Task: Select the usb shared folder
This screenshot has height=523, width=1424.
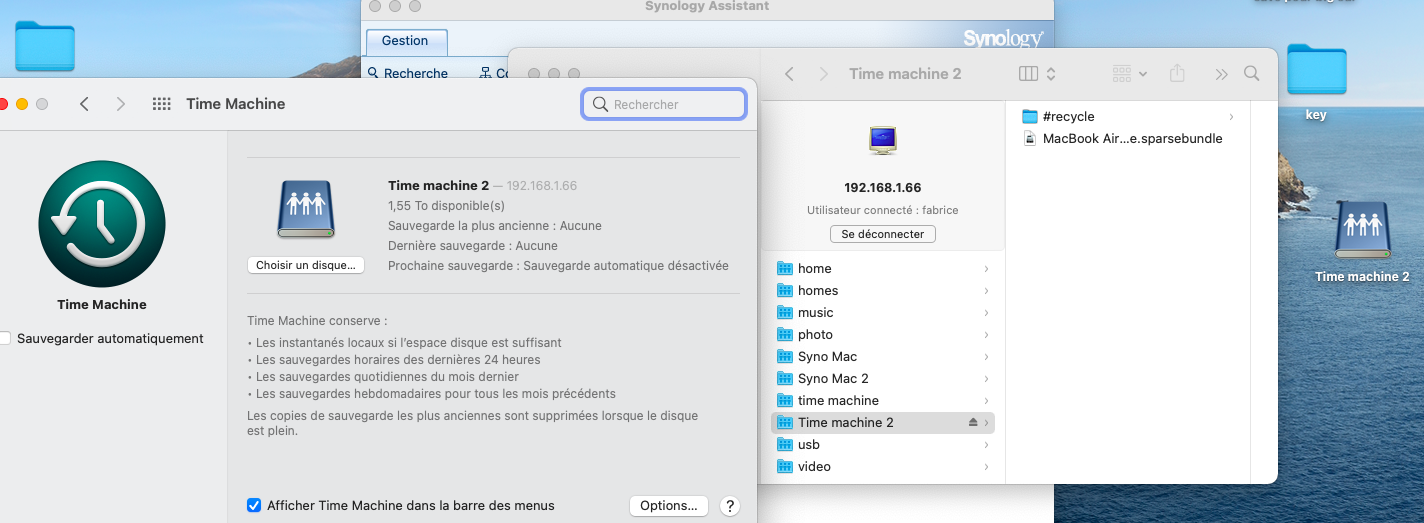Action: click(883, 445)
